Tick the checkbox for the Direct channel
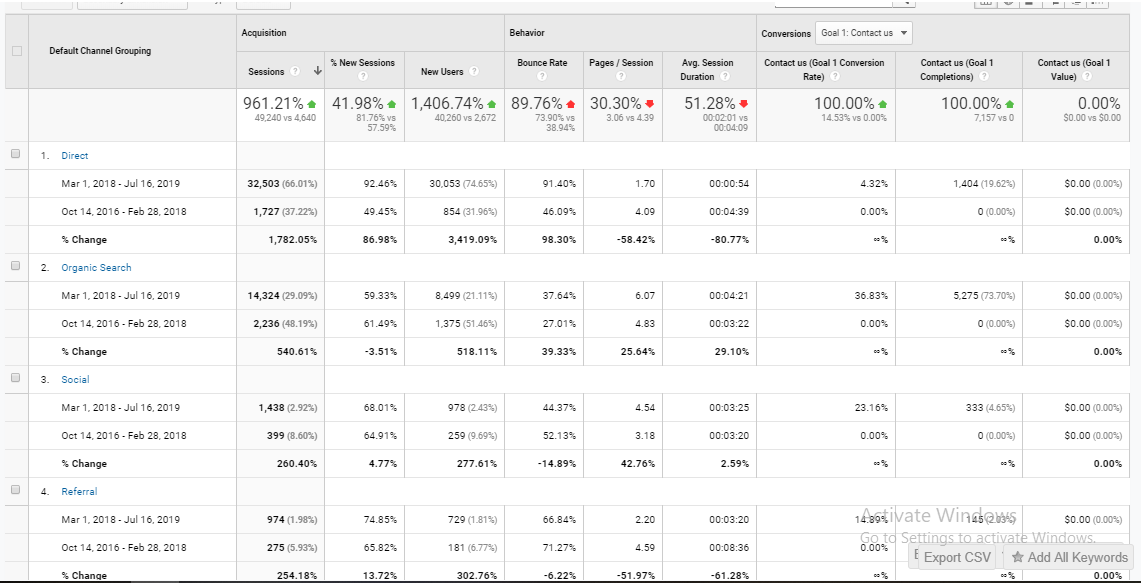 (15, 154)
